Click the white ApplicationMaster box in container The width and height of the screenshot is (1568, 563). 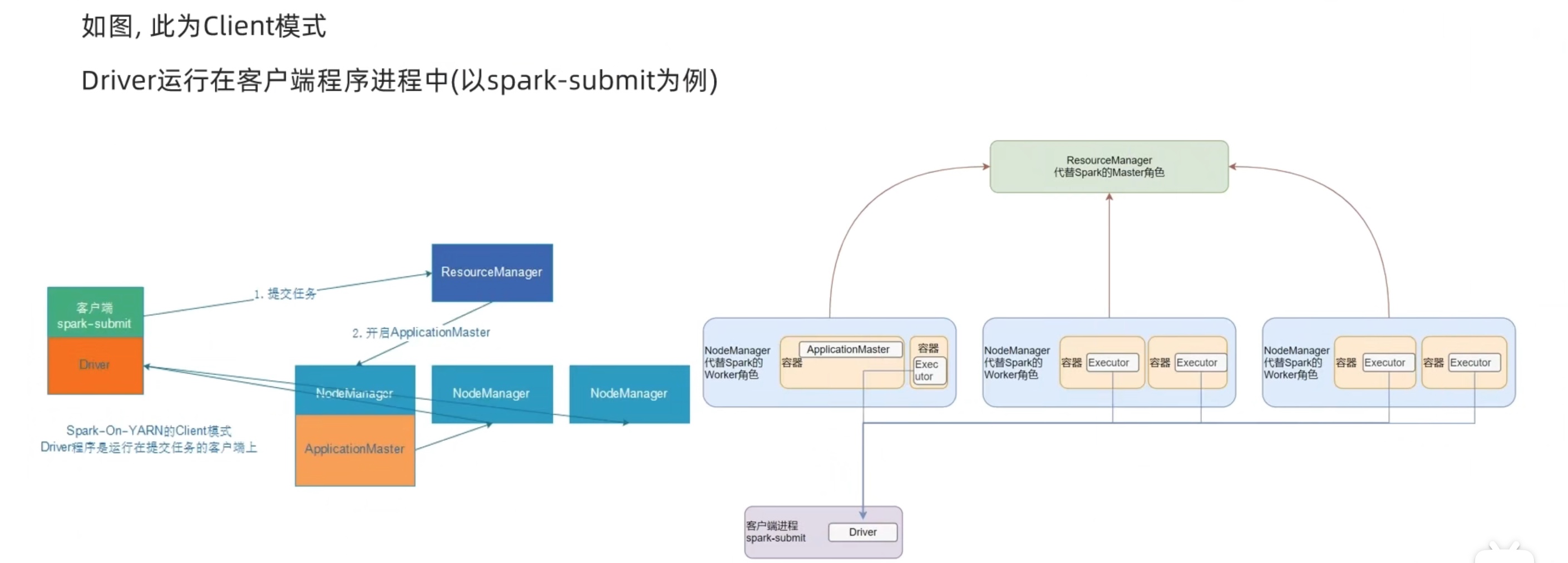(x=850, y=349)
